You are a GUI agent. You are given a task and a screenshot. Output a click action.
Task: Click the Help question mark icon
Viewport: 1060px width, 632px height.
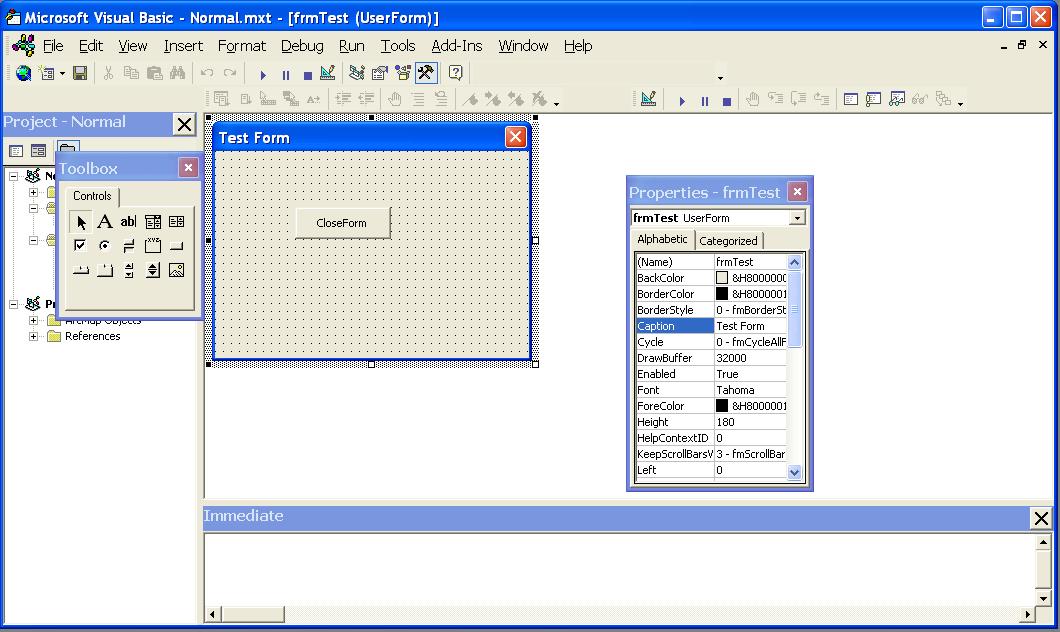[456, 73]
